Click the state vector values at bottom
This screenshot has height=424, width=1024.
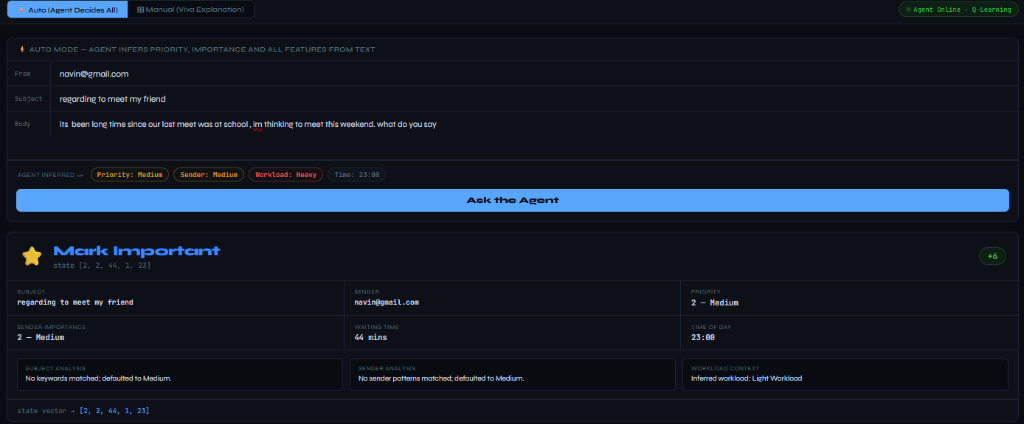114,410
